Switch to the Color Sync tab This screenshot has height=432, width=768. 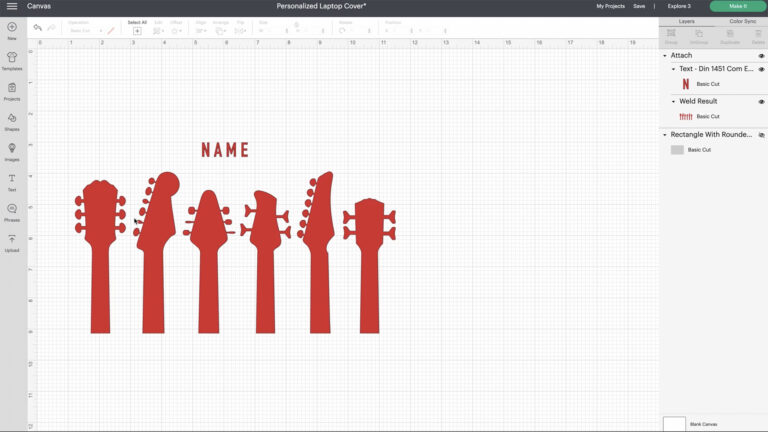743,22
